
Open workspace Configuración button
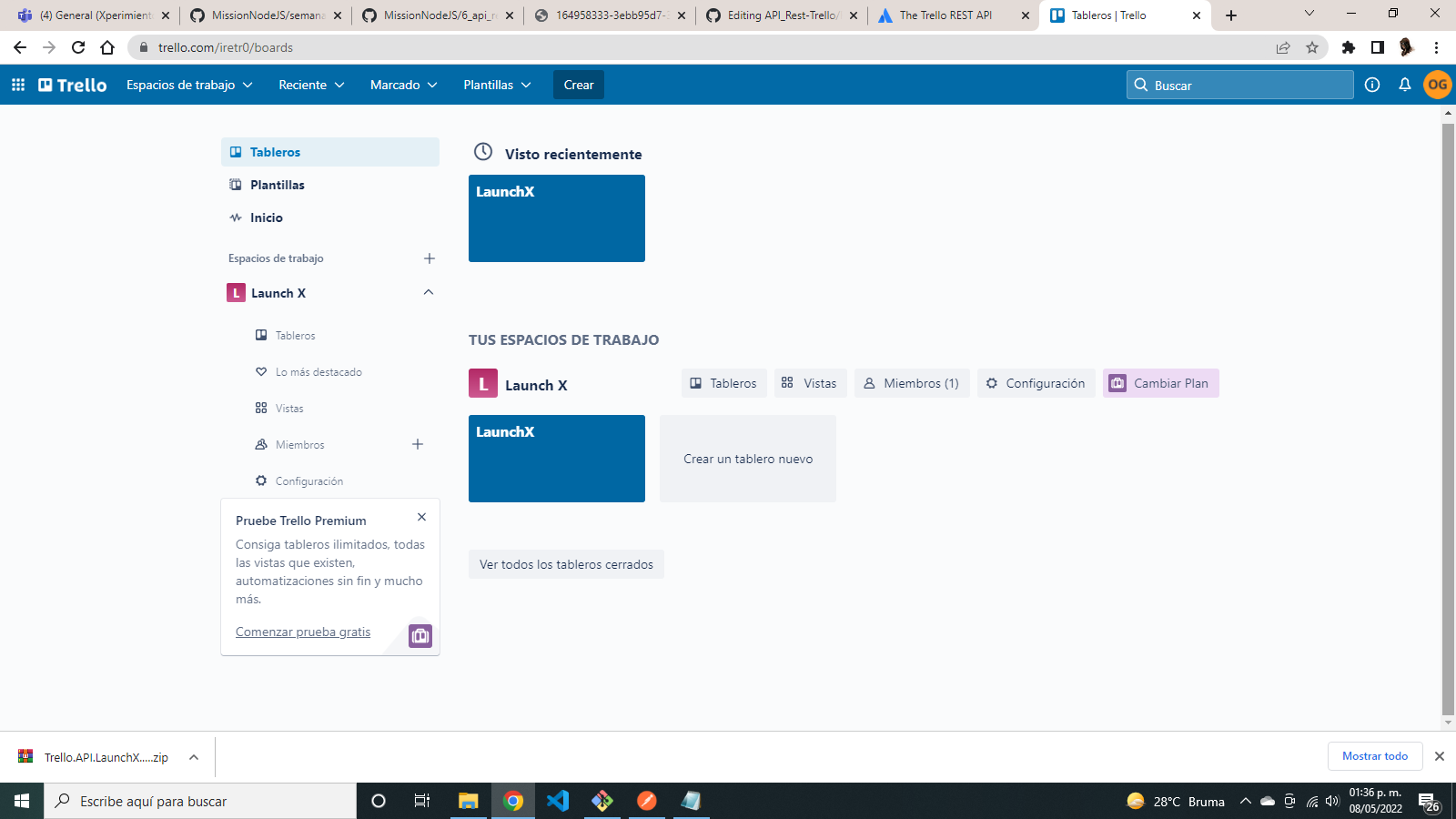tap(1036, 383)
